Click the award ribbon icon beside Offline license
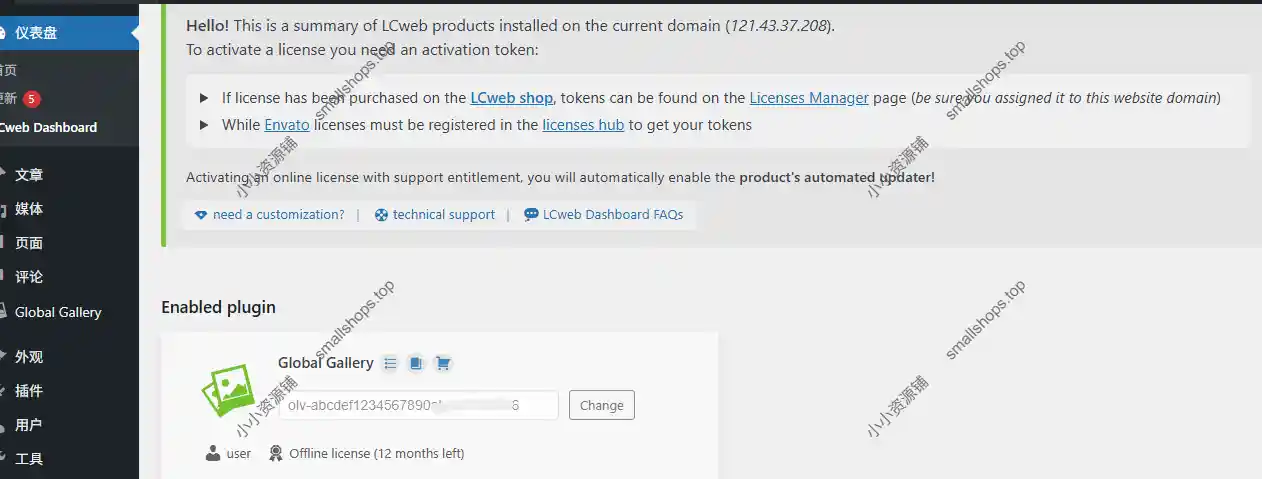 click(276, 453)
